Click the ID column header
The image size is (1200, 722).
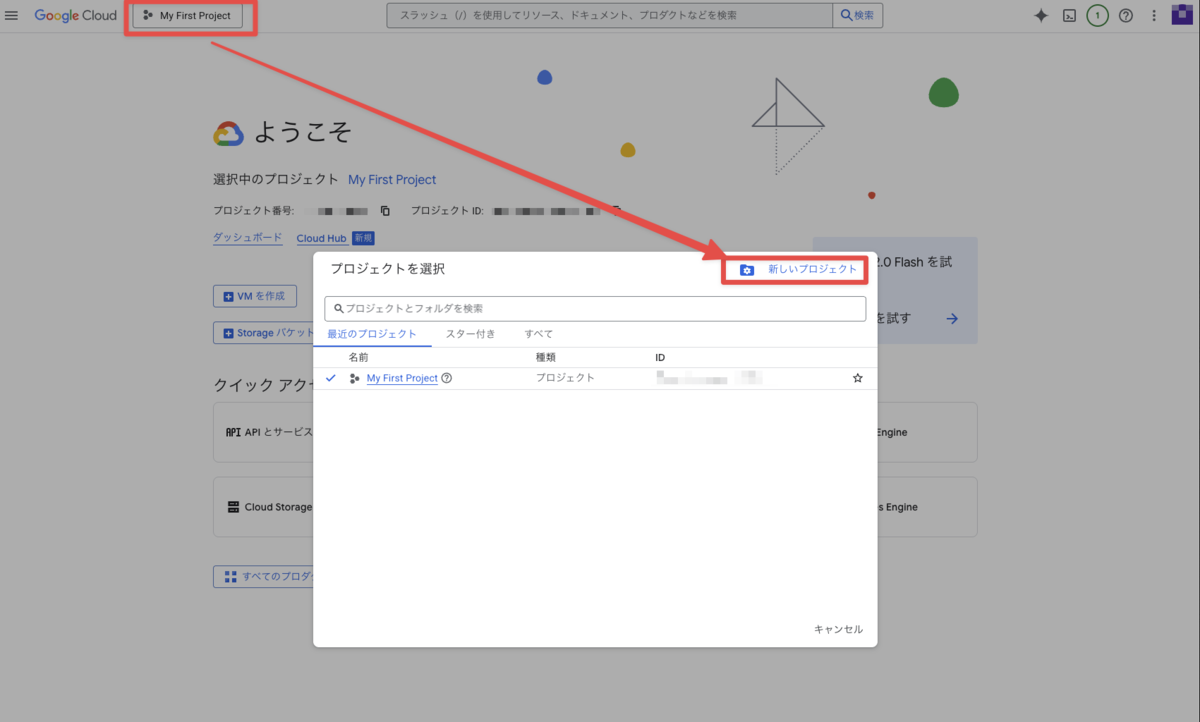660,357
